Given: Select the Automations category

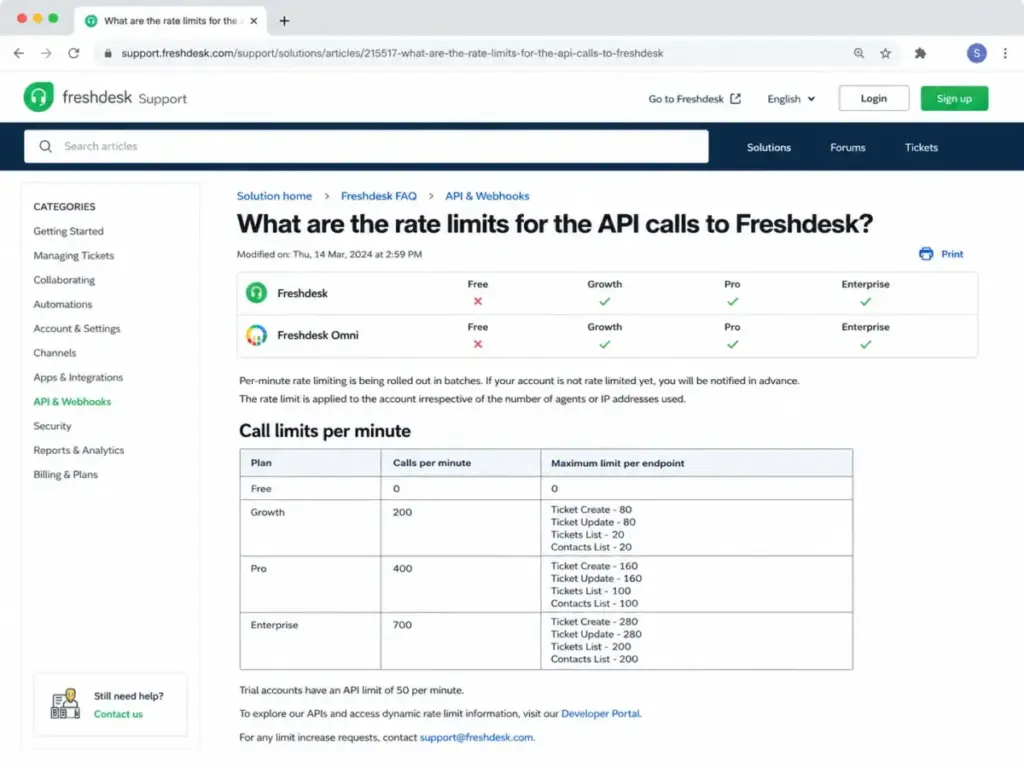Looking at the screenshot, I should [63, 304].
